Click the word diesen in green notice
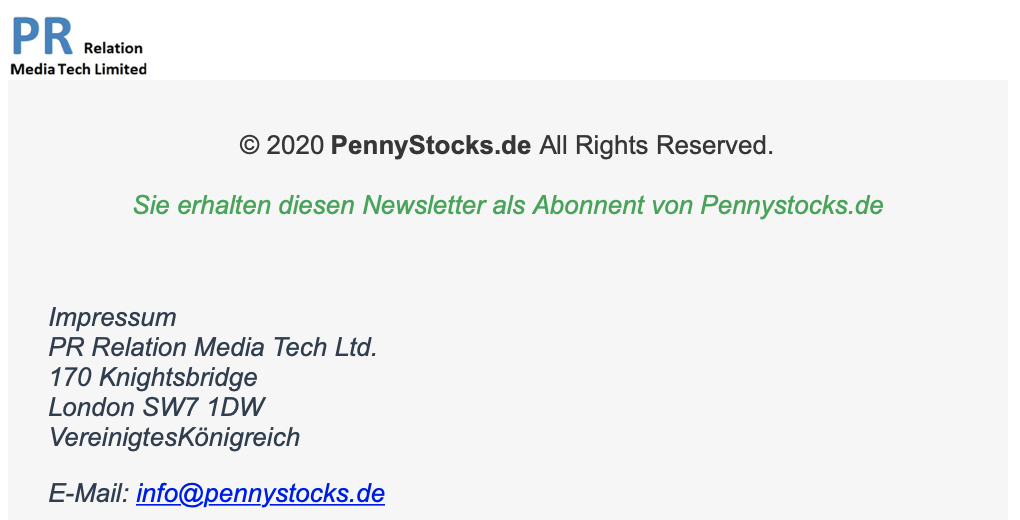 pos(316,206)
